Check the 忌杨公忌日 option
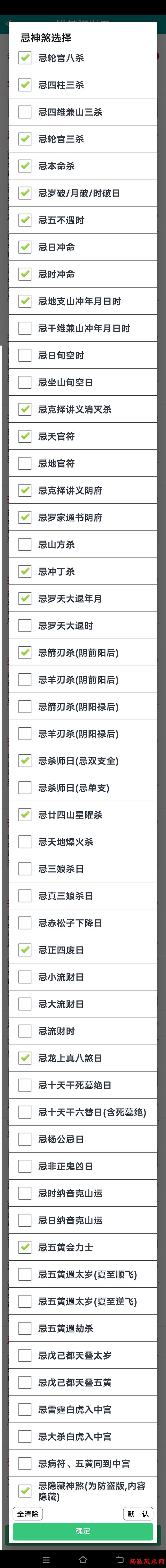This screenshot has height=1568, width=166. click(25, 1138)
